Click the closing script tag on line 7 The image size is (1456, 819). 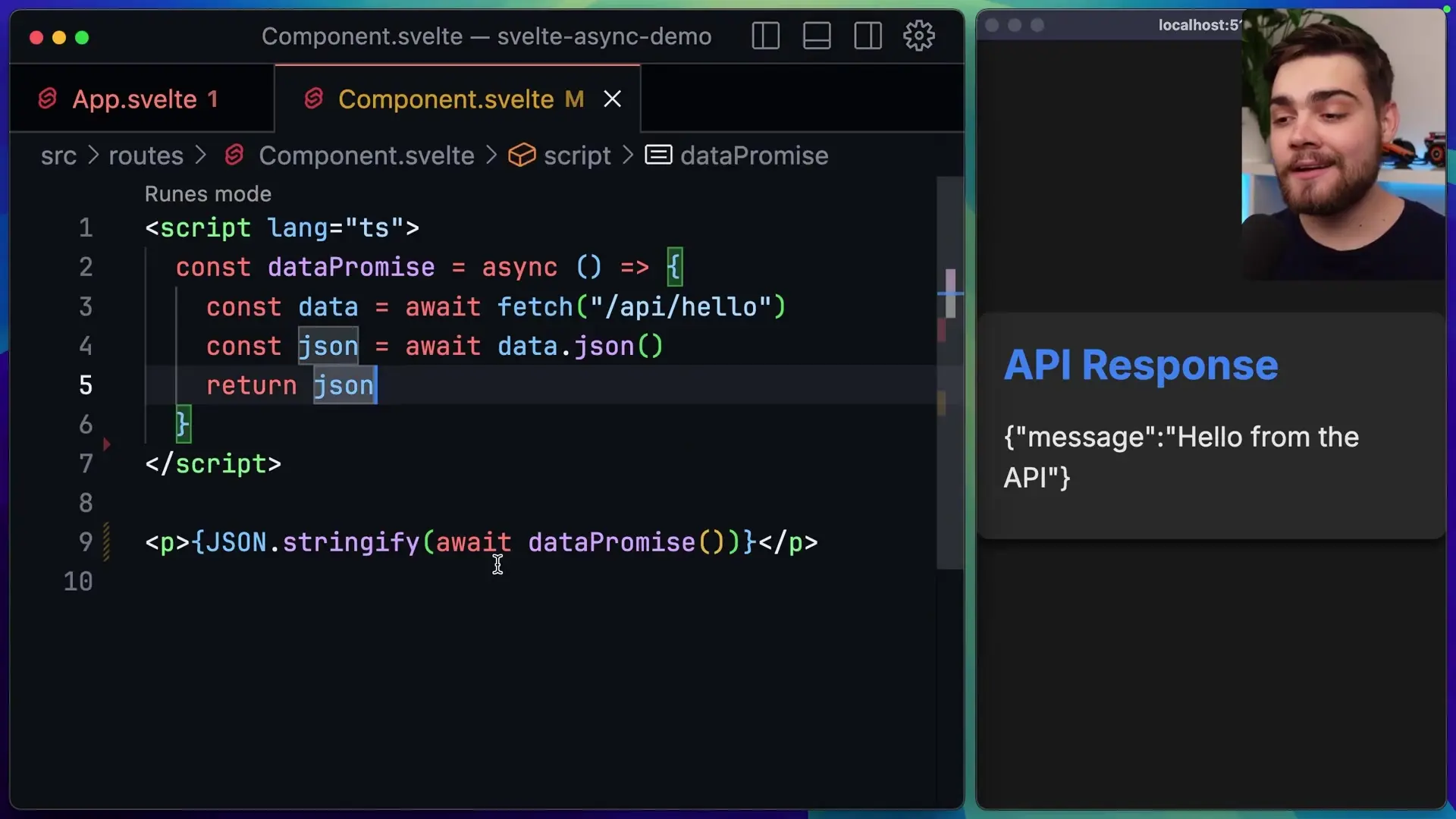213,464
